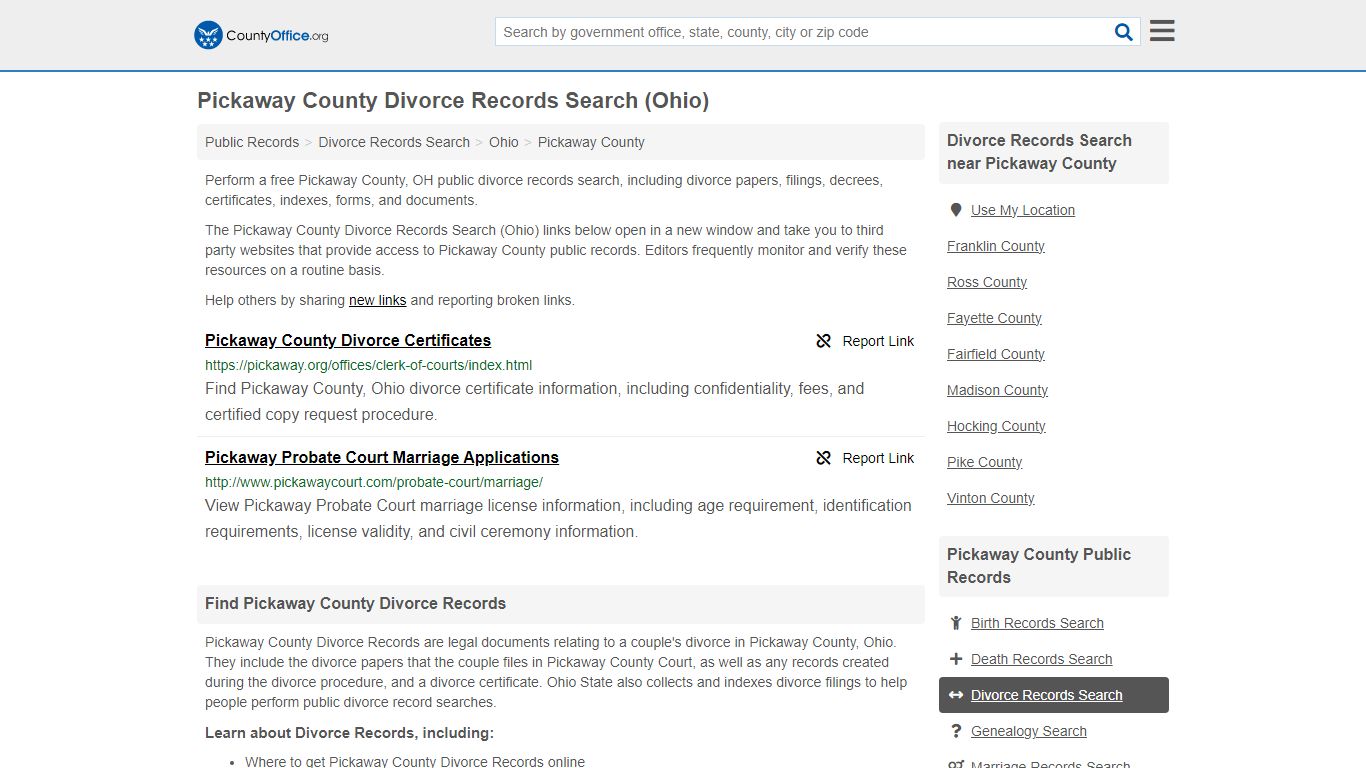
Task: Open Pickaway Probate Court Marriage Applications
Action: [382, 457]
